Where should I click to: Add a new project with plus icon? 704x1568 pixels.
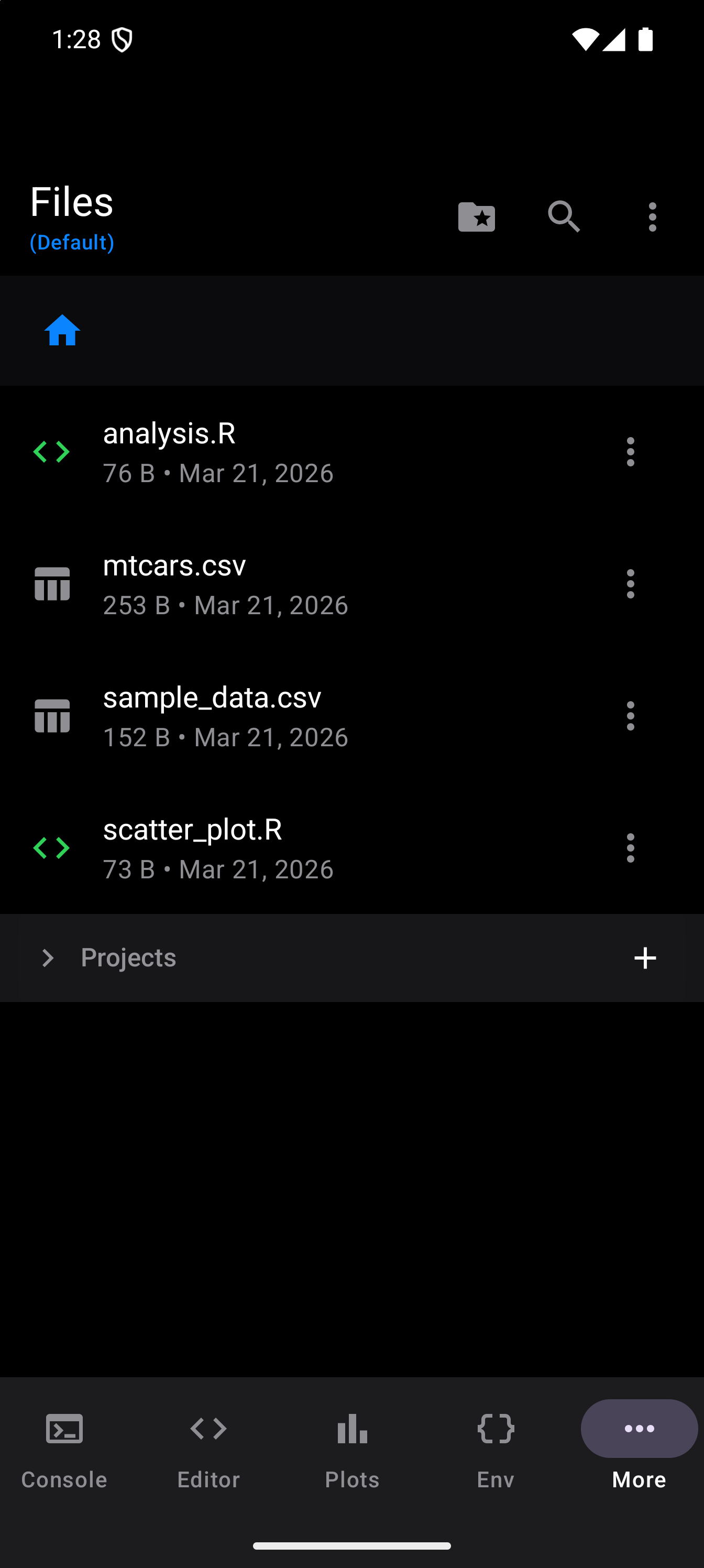click(645, 958)
